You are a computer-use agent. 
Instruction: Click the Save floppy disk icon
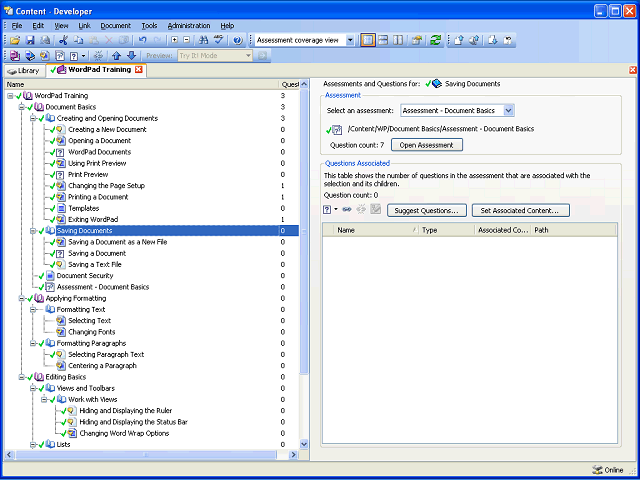(30, 40)
